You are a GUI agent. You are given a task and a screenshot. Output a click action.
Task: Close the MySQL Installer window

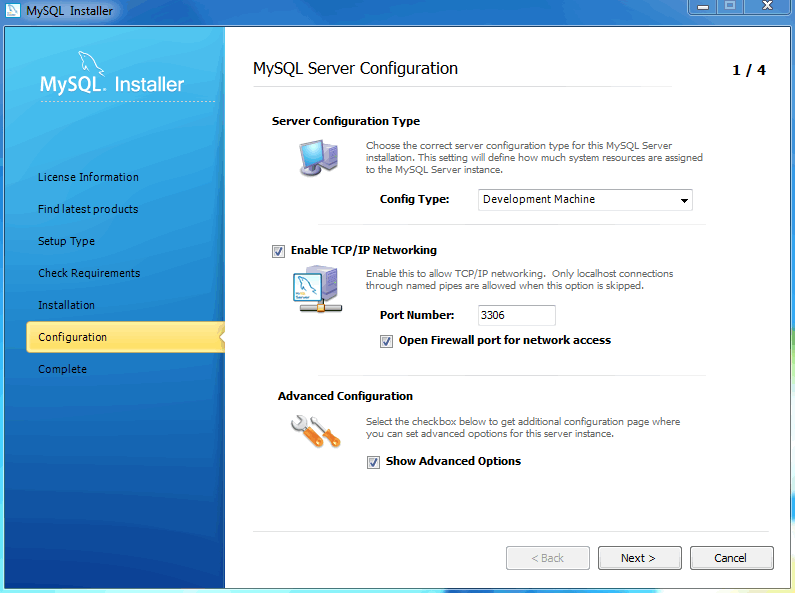(x=767, y=7)
